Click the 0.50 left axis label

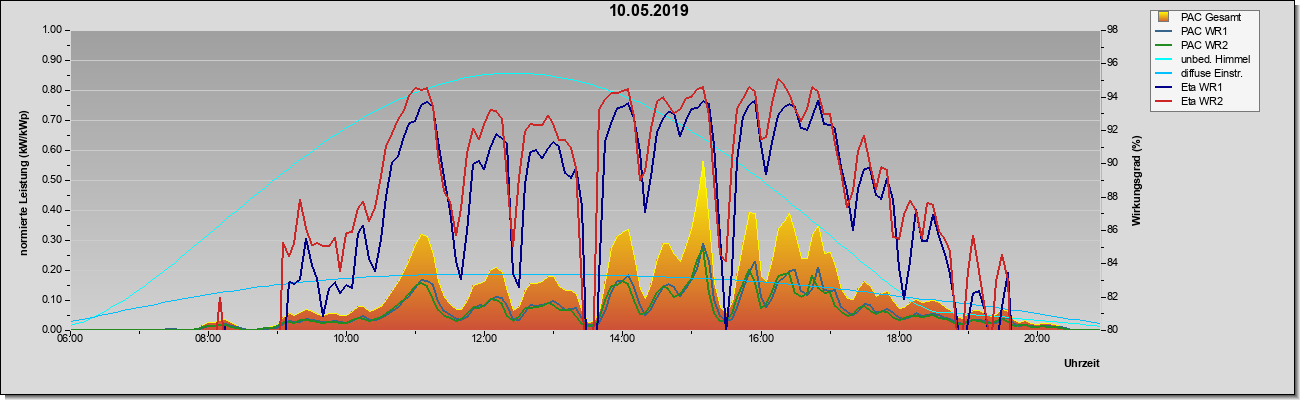coord(50,180)
